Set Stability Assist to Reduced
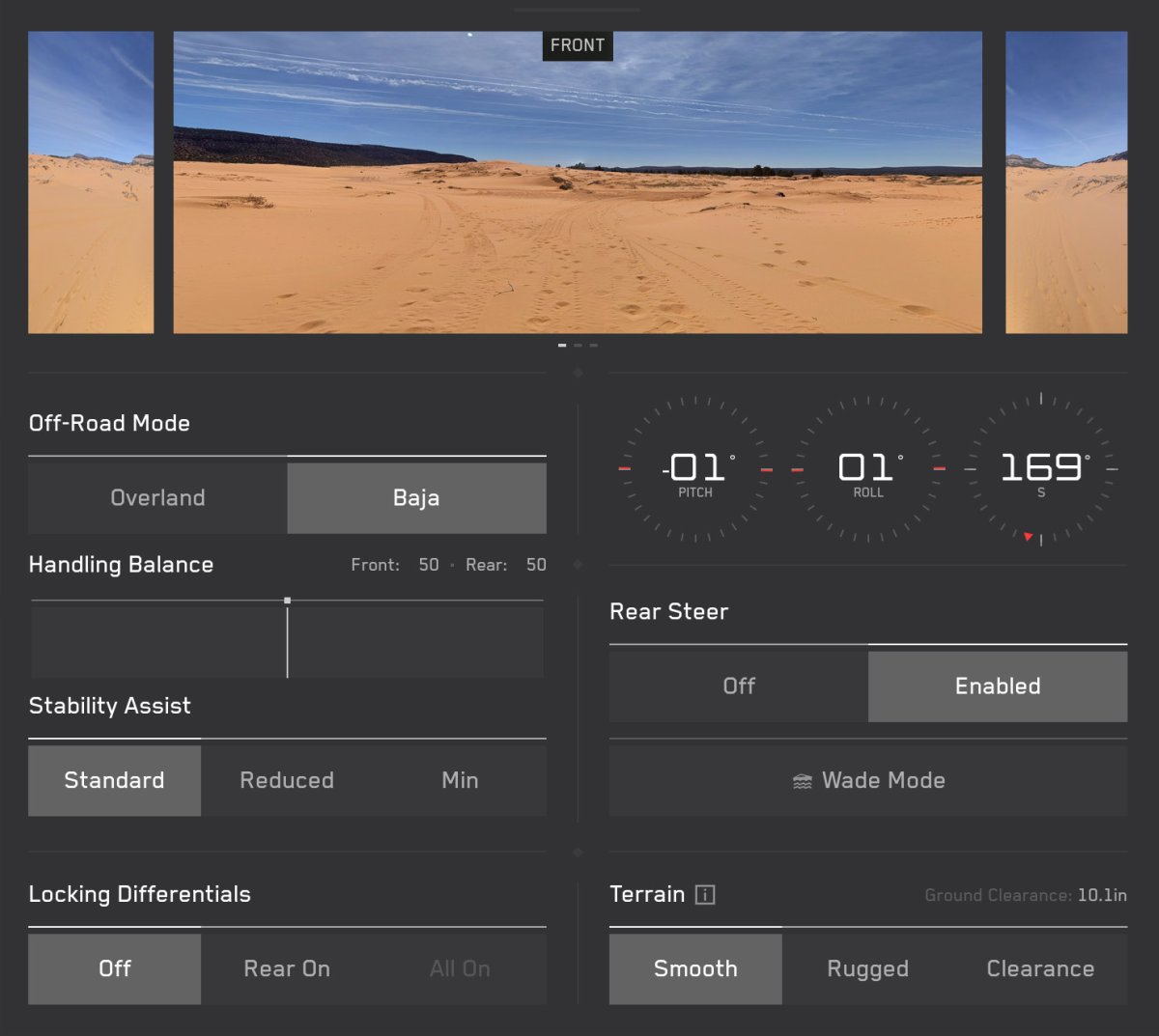1159x1036 pixels. [x=287, y=780]
